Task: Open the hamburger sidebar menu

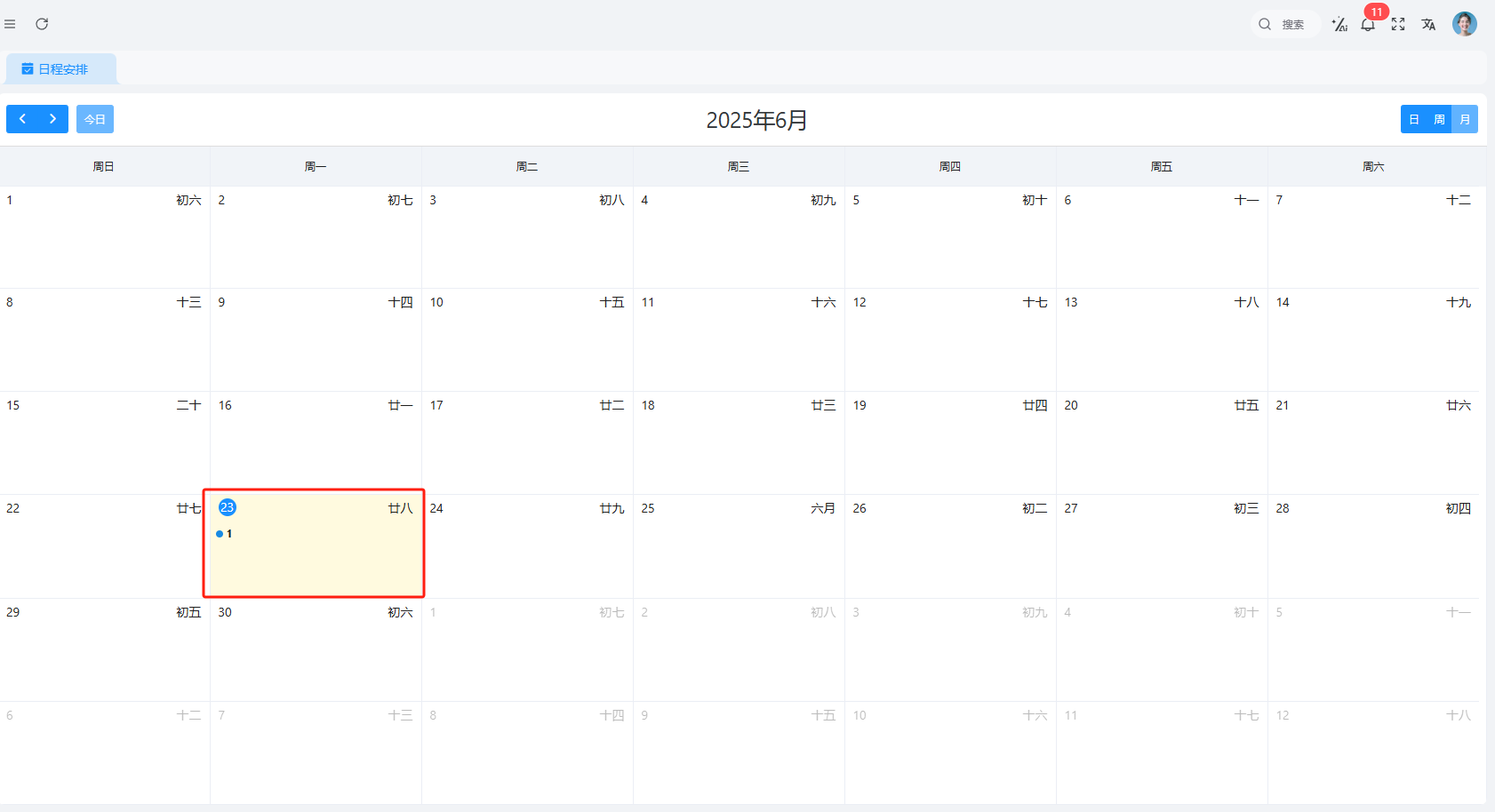Action: click(10, 24)
